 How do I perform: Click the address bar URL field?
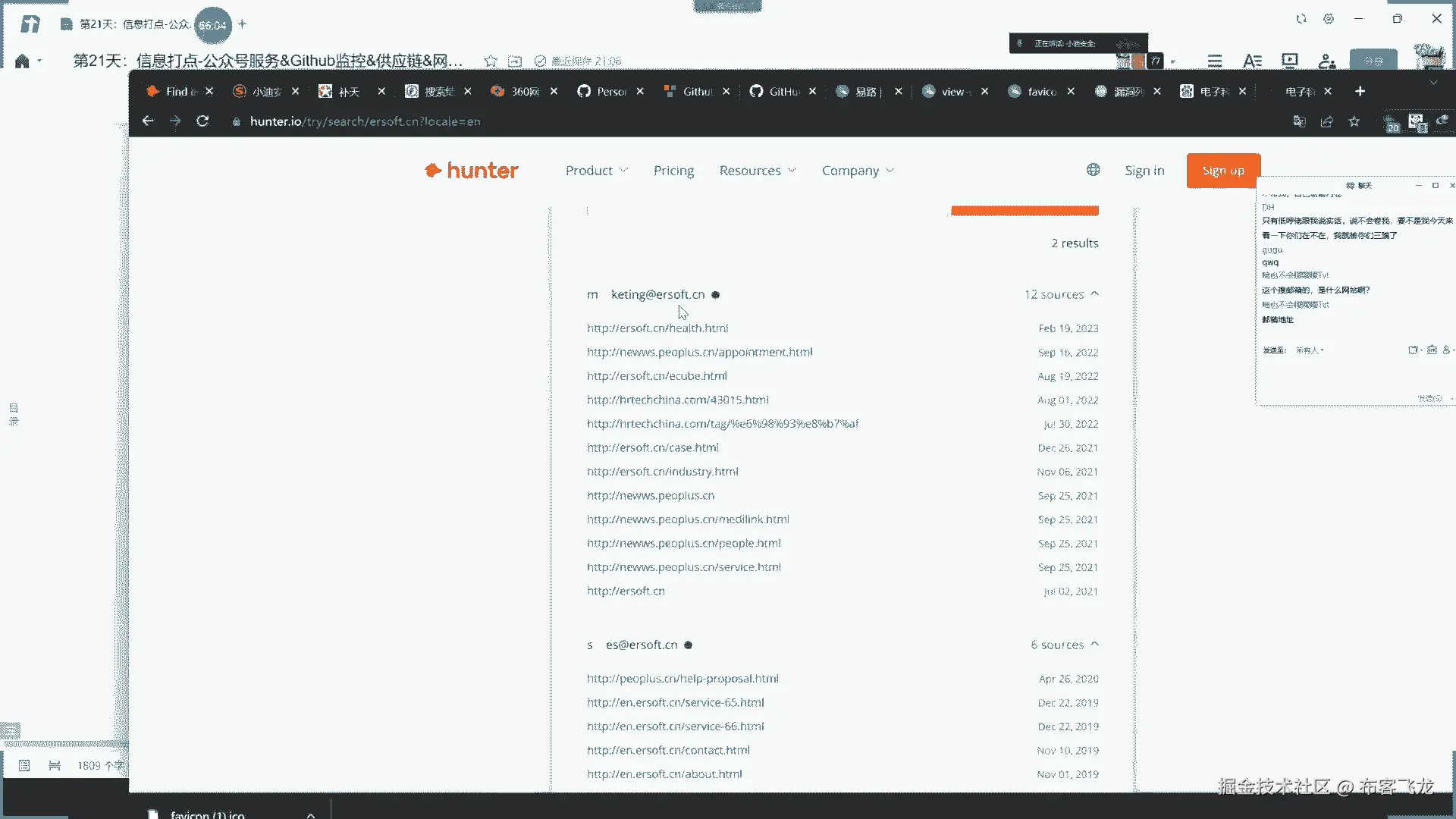tap(364, 121)
